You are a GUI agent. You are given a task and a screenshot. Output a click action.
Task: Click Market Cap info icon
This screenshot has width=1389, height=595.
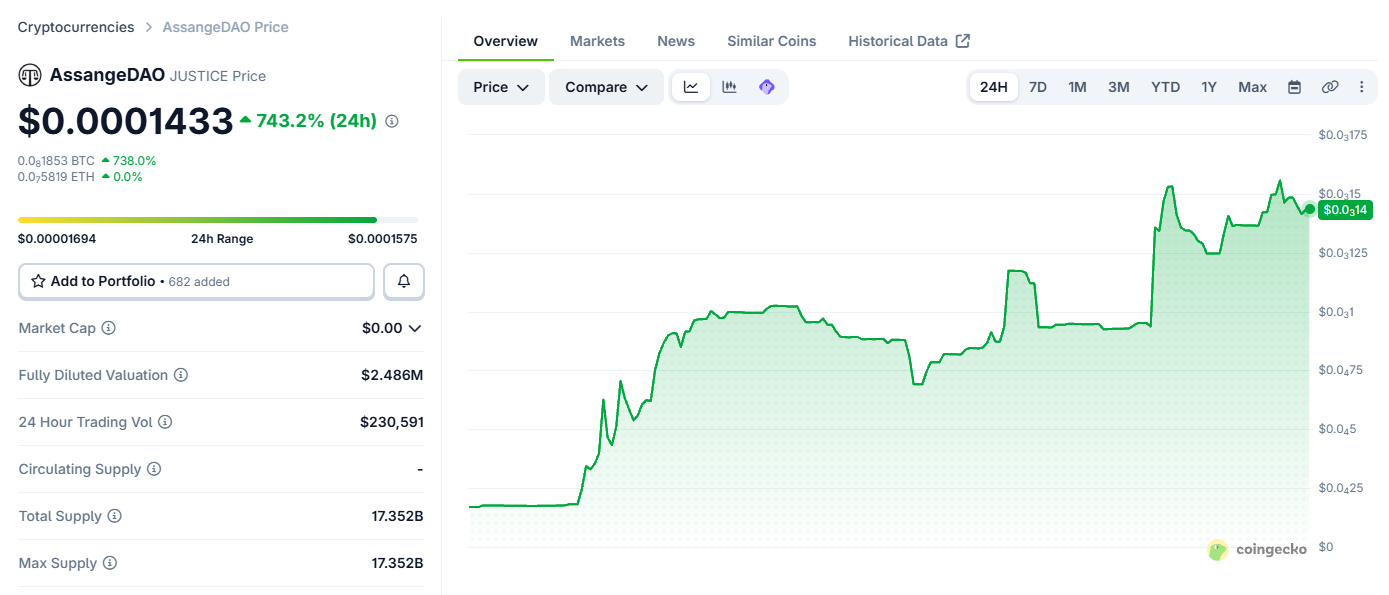(109, 328)
